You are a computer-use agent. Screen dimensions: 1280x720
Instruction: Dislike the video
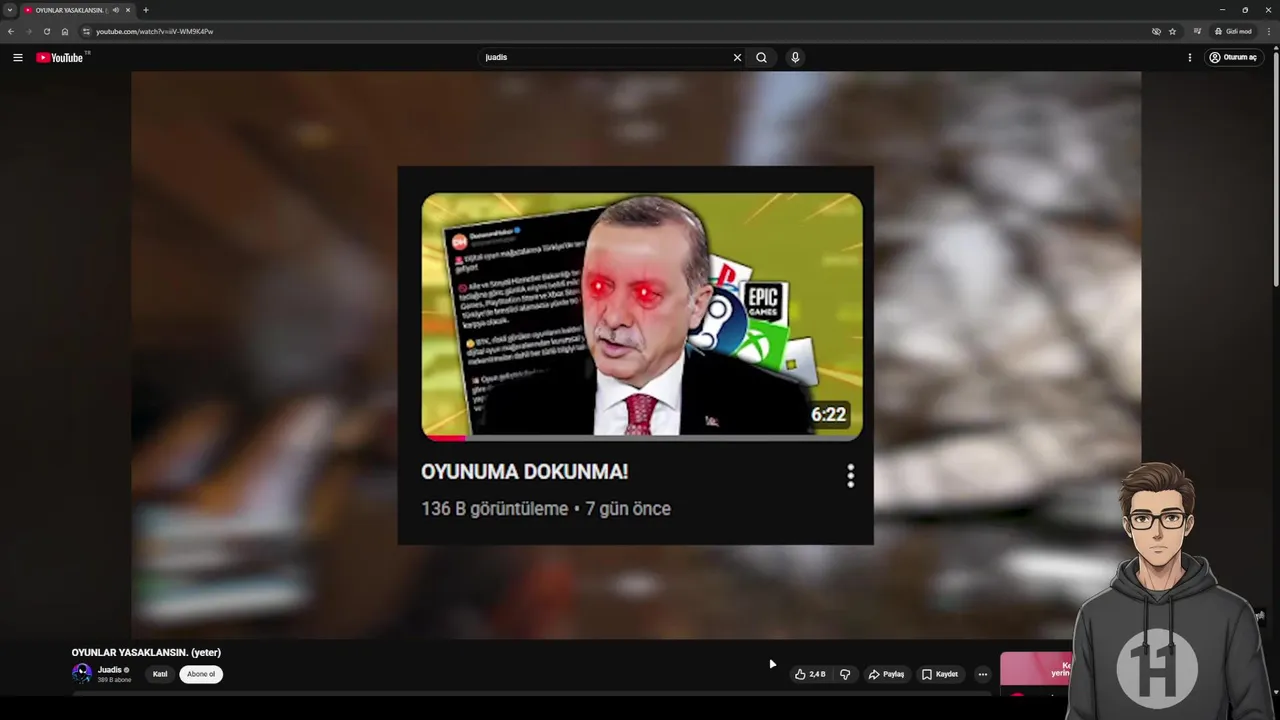(x=845, y=674)
